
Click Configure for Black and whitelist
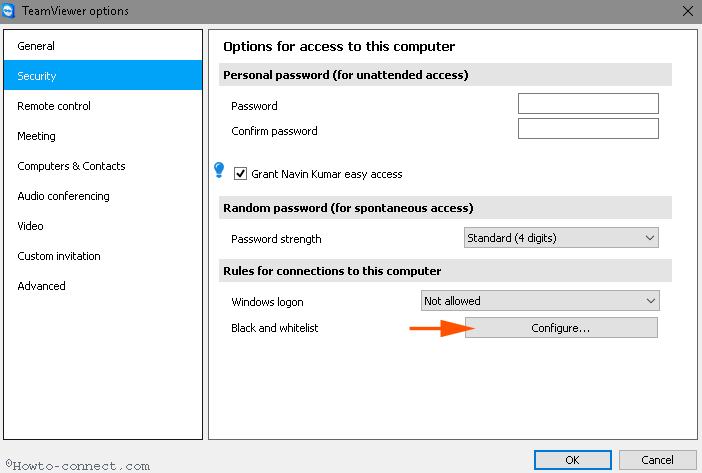pyautogui.click(x=561, y=328)
